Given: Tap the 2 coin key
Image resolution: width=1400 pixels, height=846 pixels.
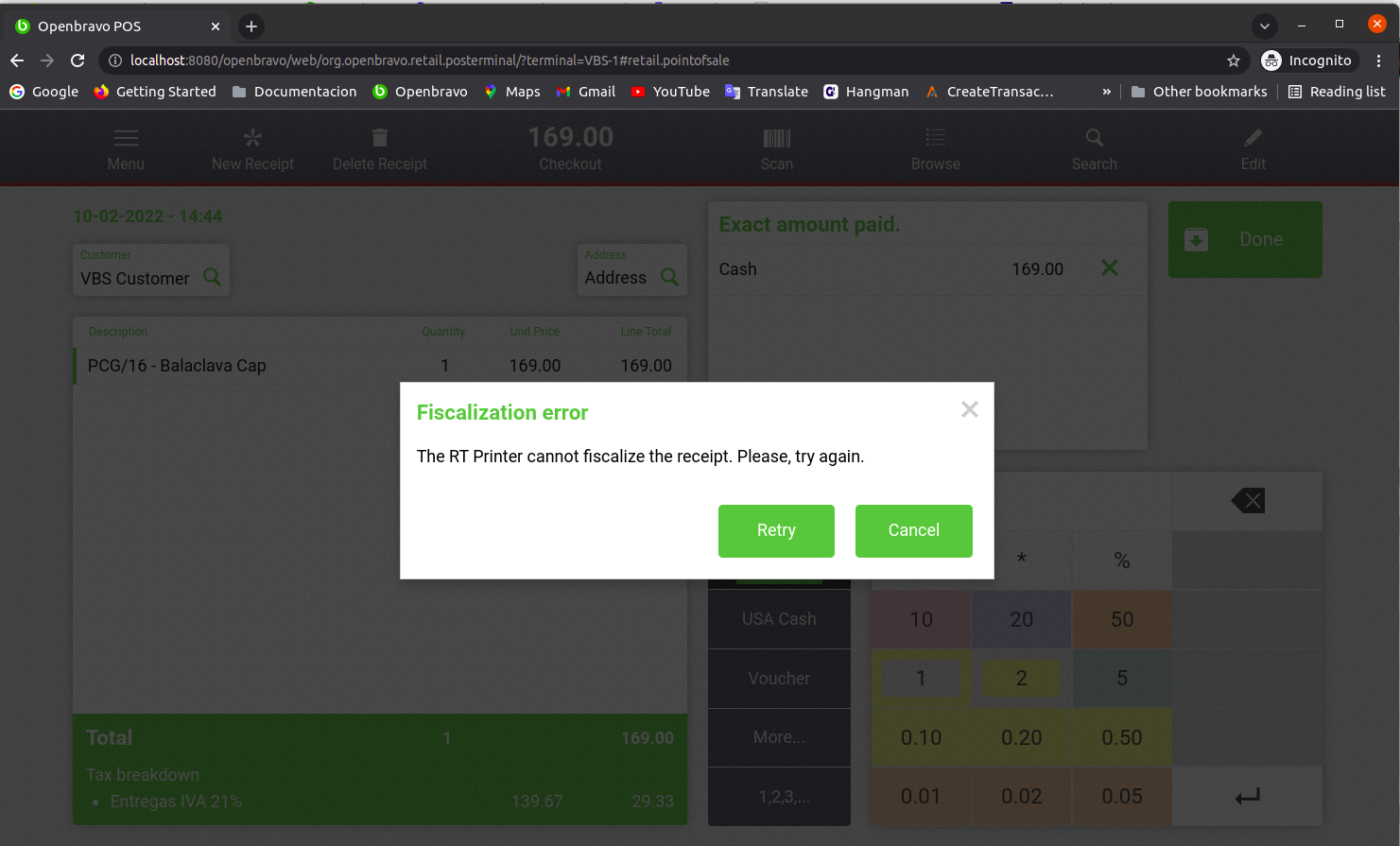Looking at the screenshot, I should click(1021, 679).
